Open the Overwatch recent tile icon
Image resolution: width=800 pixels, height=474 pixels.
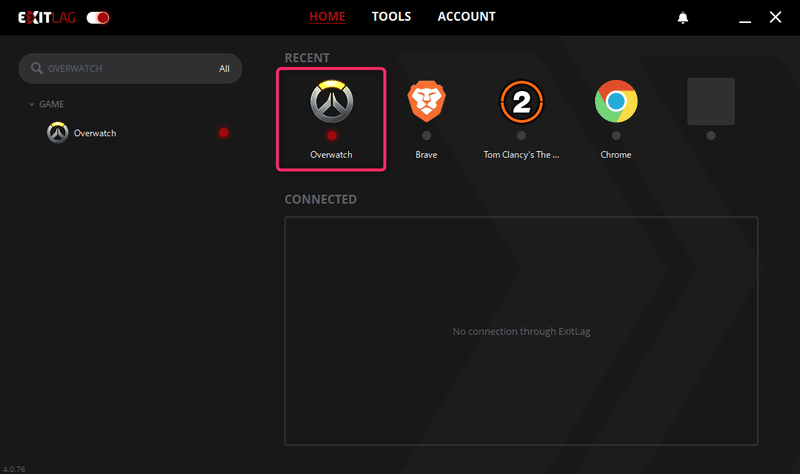332,101
